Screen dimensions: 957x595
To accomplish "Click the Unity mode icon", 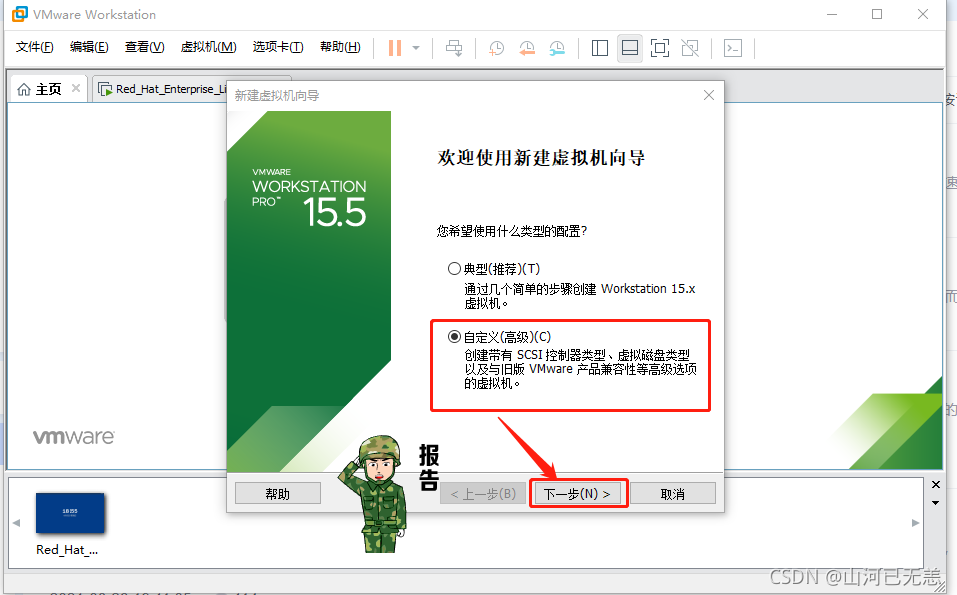I will click(690, 48).
